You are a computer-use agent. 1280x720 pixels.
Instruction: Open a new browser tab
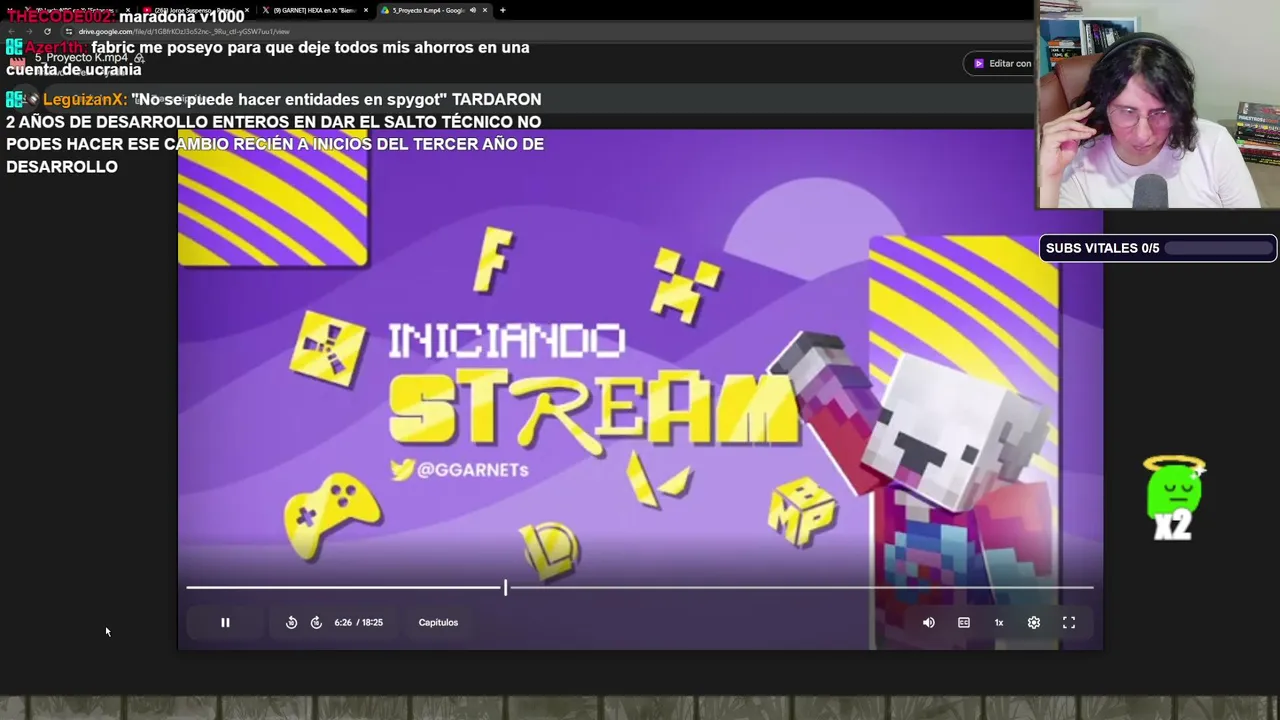pyautogui.click(x=502, y=10)
